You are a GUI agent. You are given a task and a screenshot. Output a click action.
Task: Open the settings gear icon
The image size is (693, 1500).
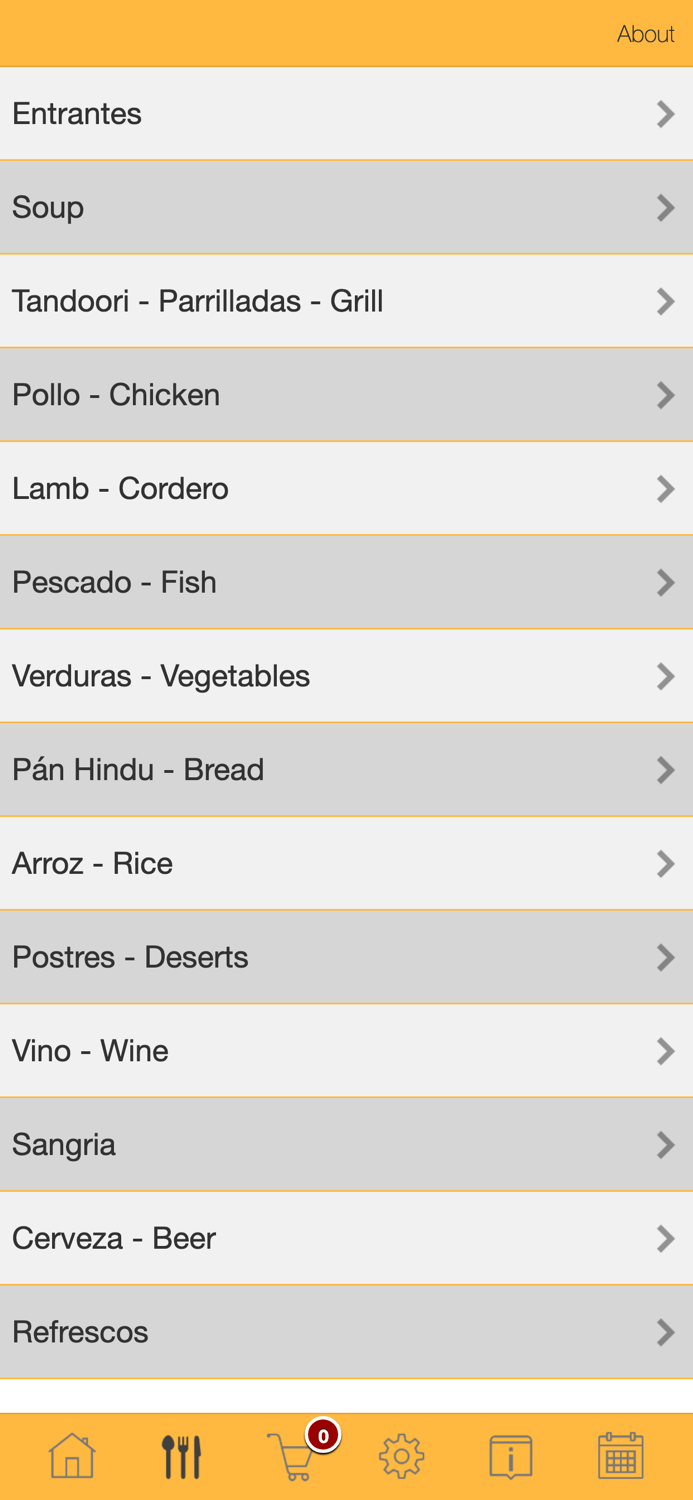point(400,1455)
